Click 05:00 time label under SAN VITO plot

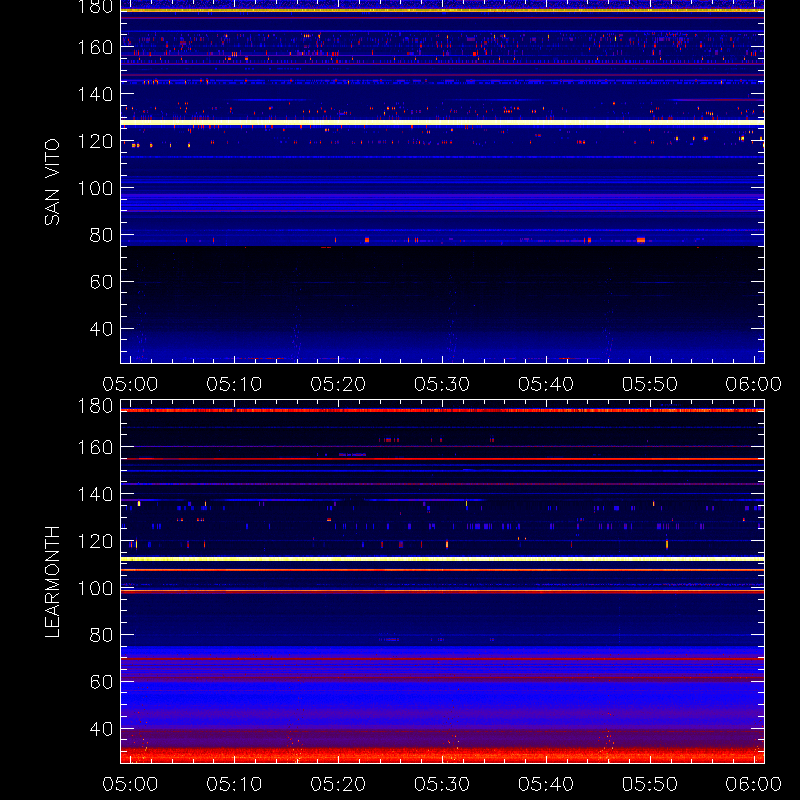tap(130, 384)
